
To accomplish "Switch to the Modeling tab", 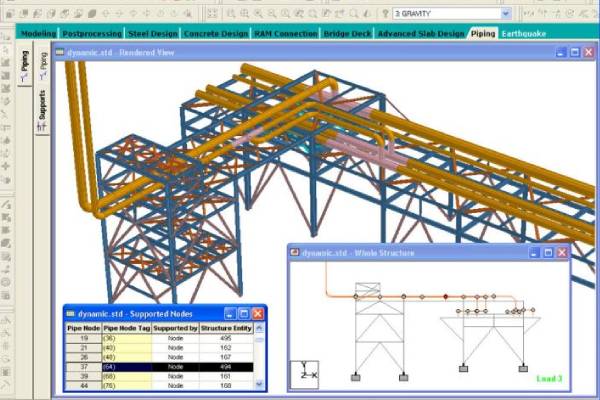I will coord(39,33).
